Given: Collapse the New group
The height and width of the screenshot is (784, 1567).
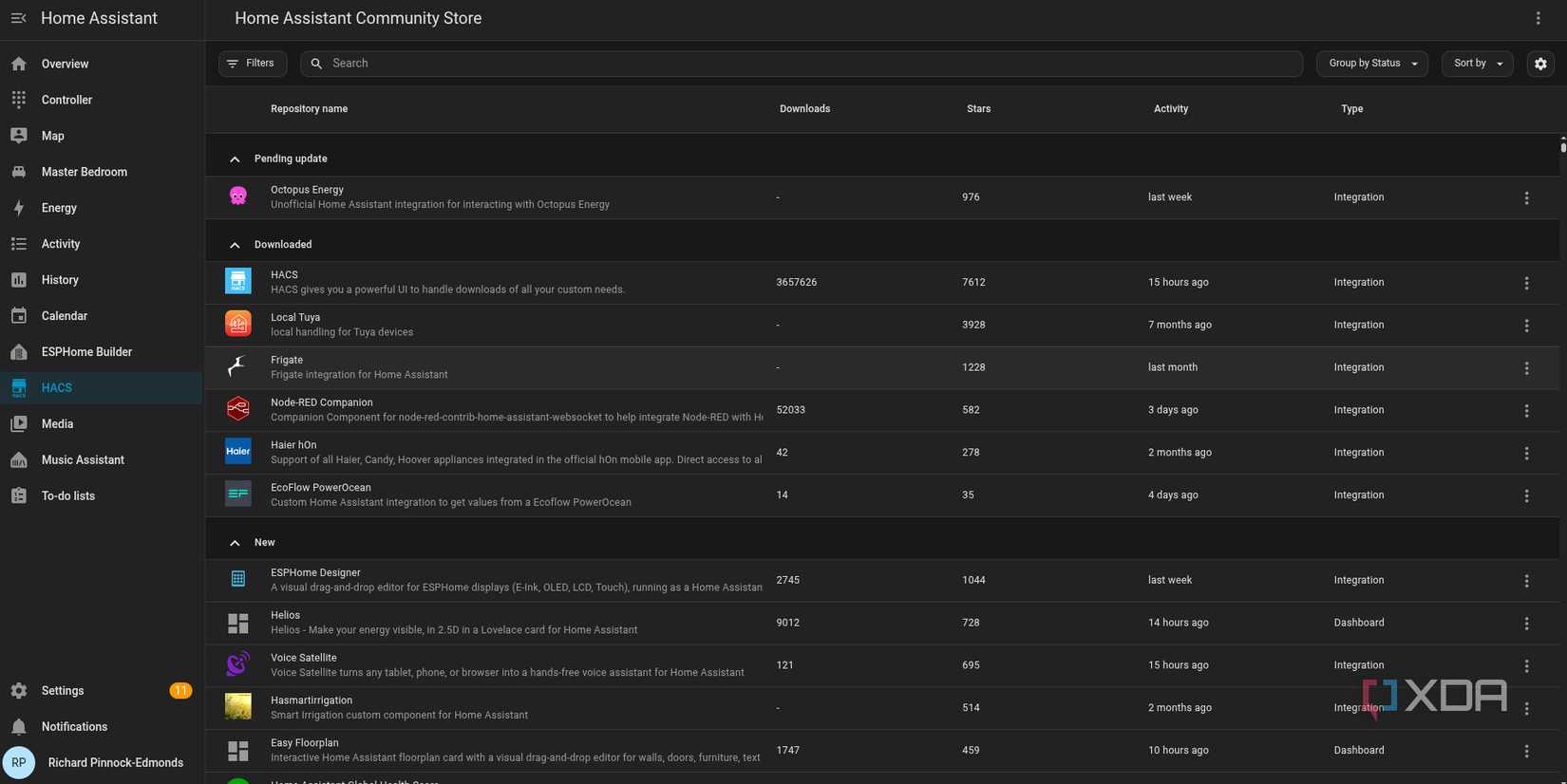Looking at the screenshot, I should point(235,543).
